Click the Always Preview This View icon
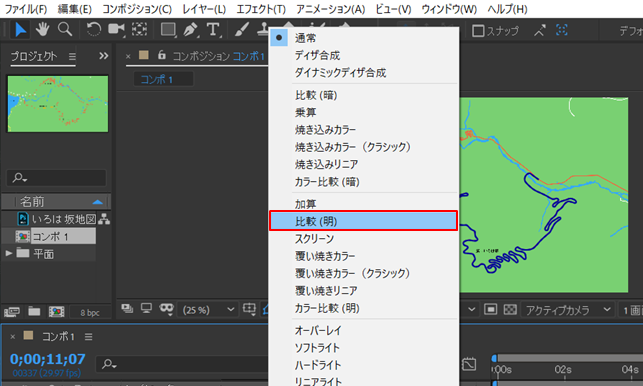This screenshot has height=386, width=643. pyautogui.click(x=127, y=308)
